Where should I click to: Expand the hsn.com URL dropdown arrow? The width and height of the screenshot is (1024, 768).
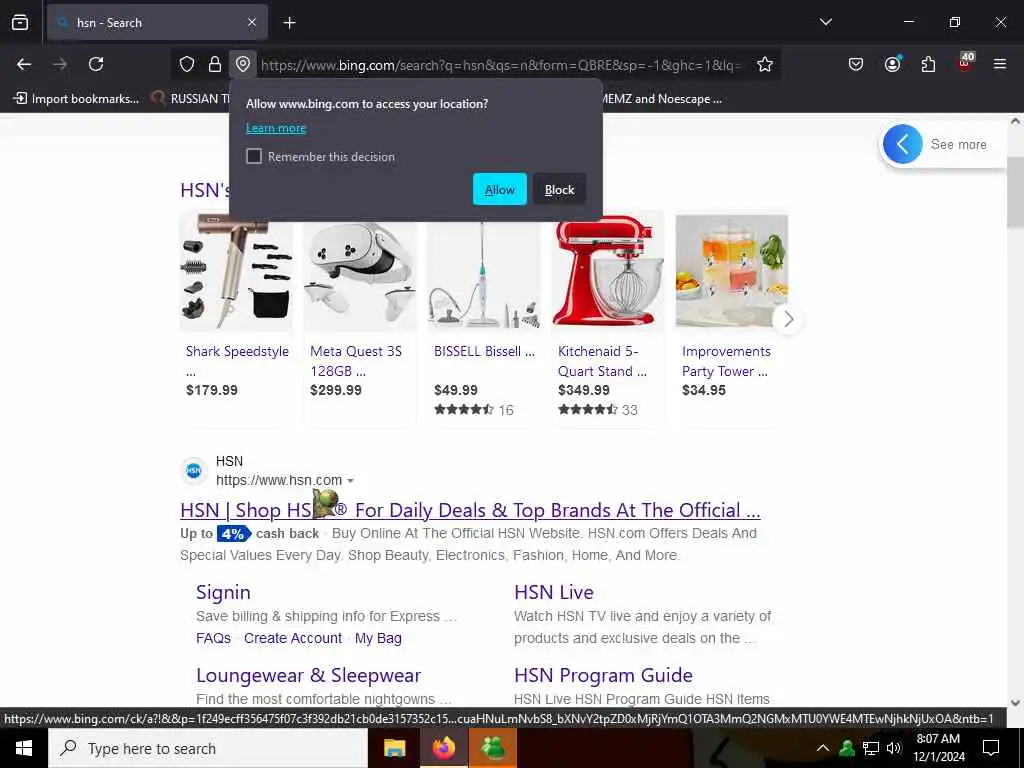pos(351,481)
